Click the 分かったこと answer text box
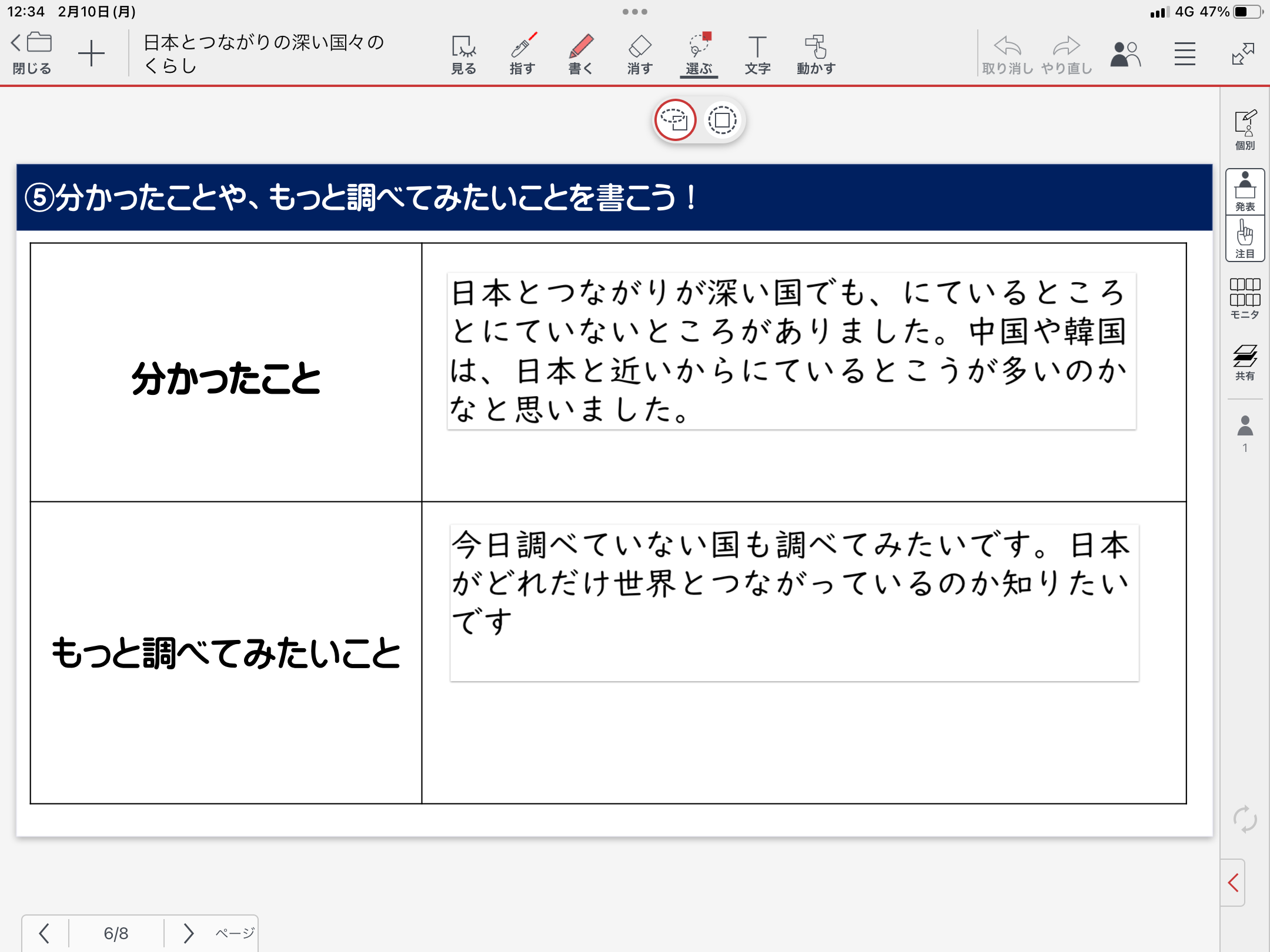The width and height of the screenshot is (1270, 952). (791, 351)
